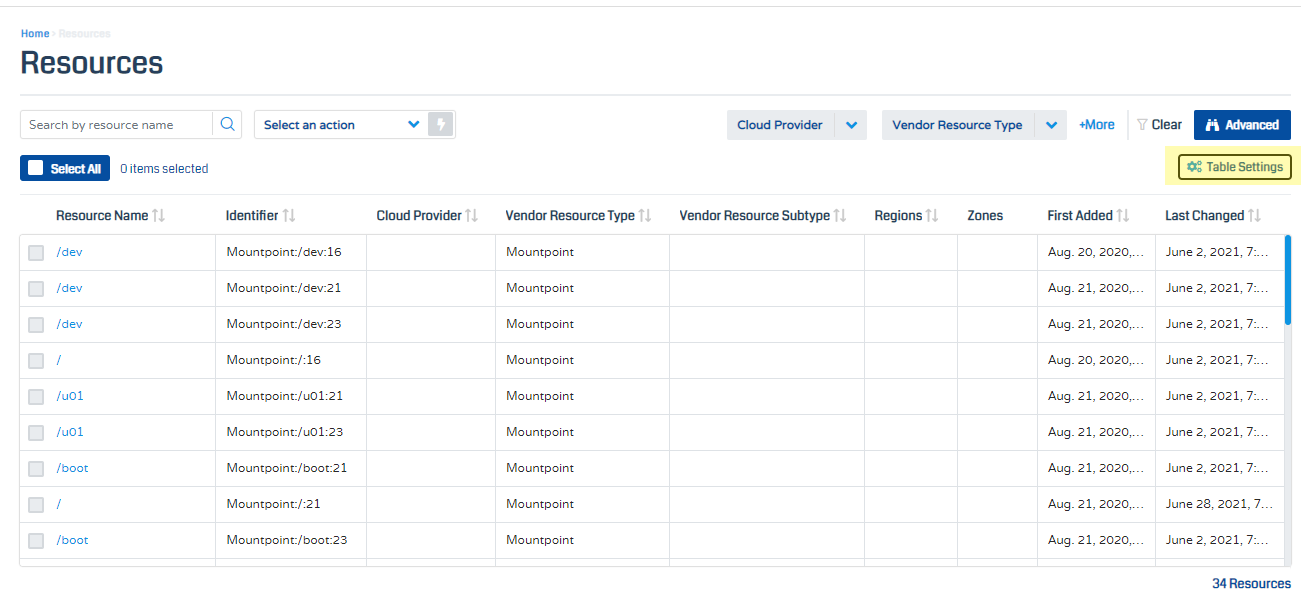Screen dimensions: 1301x589
Task: Click +More filters link
Action: (x=1096, y=125)
